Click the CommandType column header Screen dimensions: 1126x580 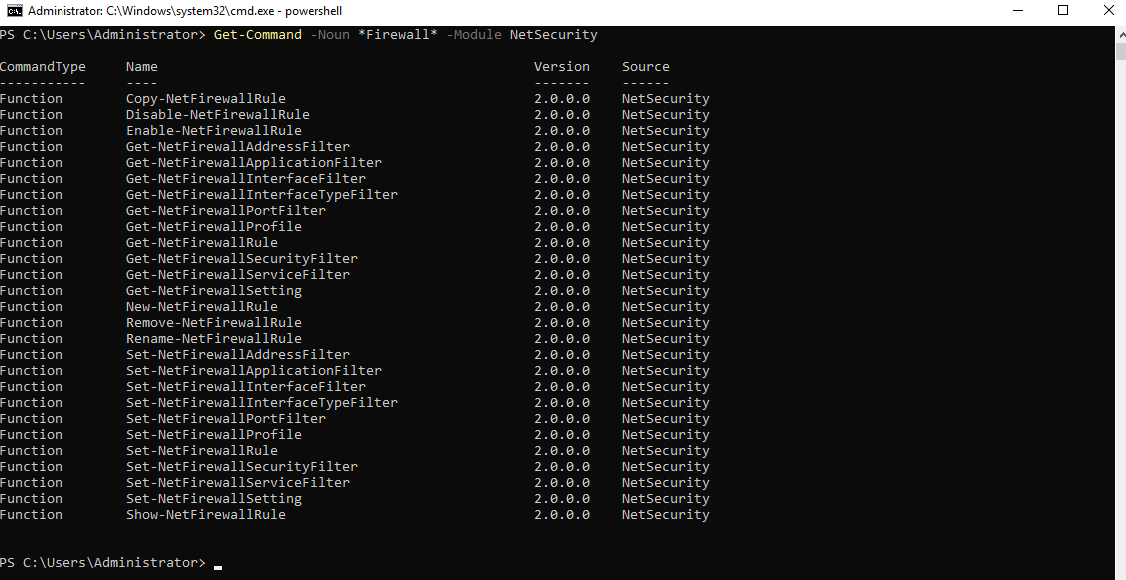[43, 67]
